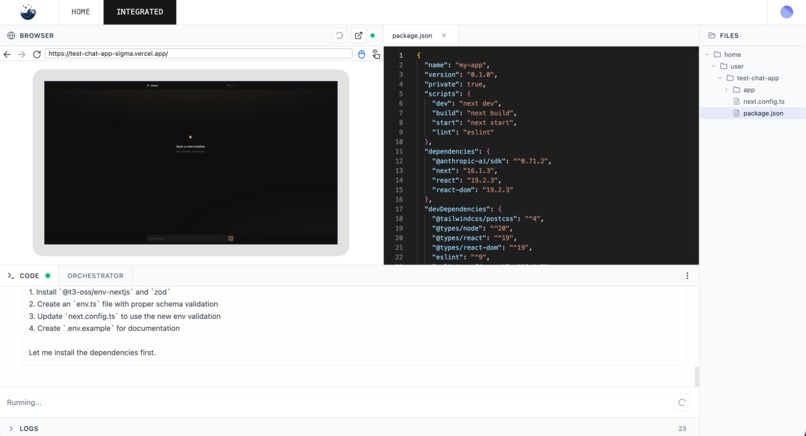806x436 pixels.
Task: Click the "version": "0.1.0" code line
Action: pyautogui.click(x=461, y=75)
